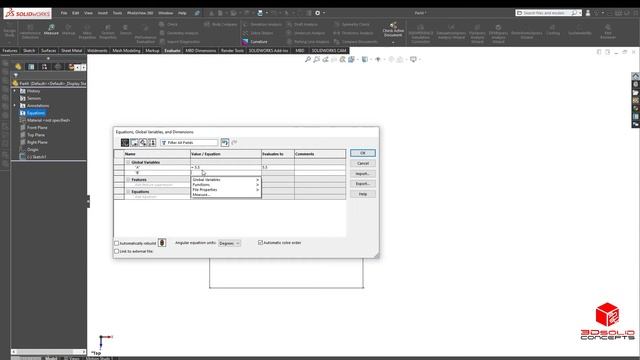Open Angular equation units Degrees dropdown
The width and height of the screenshot is (640, 360).
tap(229, 243)
